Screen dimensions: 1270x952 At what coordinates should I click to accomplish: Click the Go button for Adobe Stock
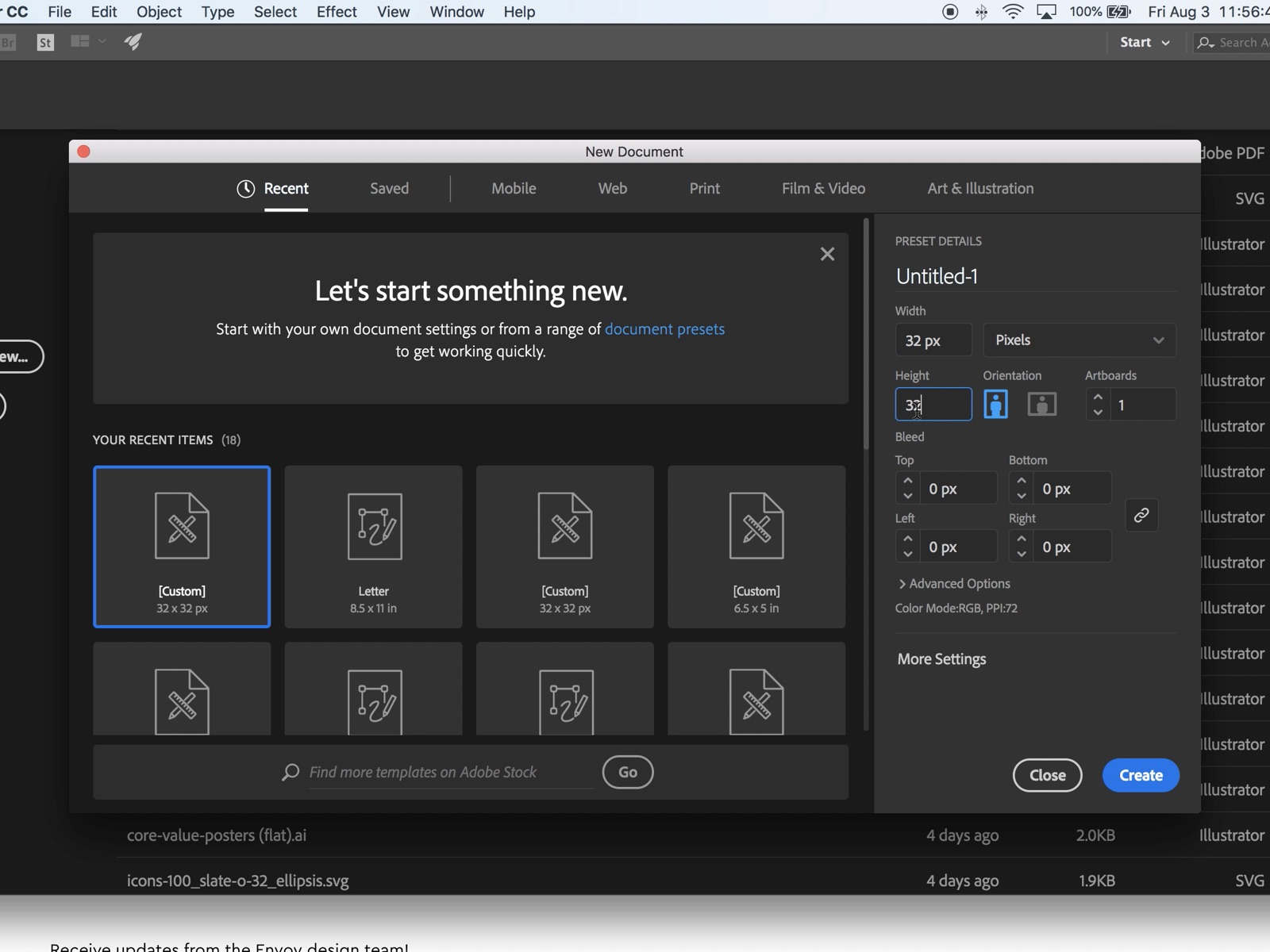(628, 772)
